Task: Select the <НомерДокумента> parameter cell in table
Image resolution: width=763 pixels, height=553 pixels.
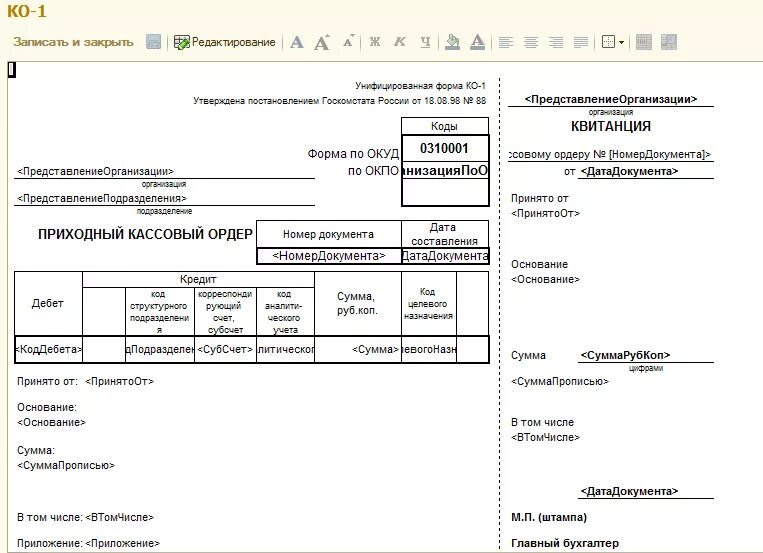Action: 329,256
